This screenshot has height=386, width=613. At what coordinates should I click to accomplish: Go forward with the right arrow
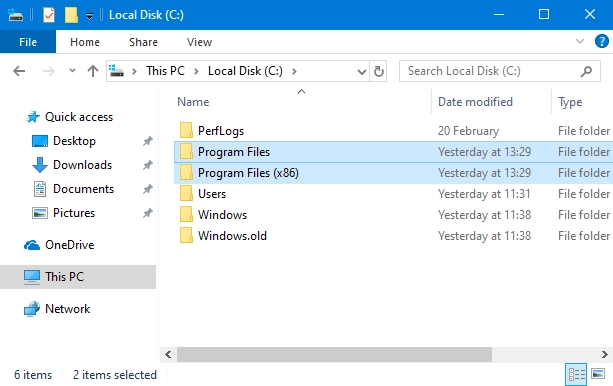(48, 71)
